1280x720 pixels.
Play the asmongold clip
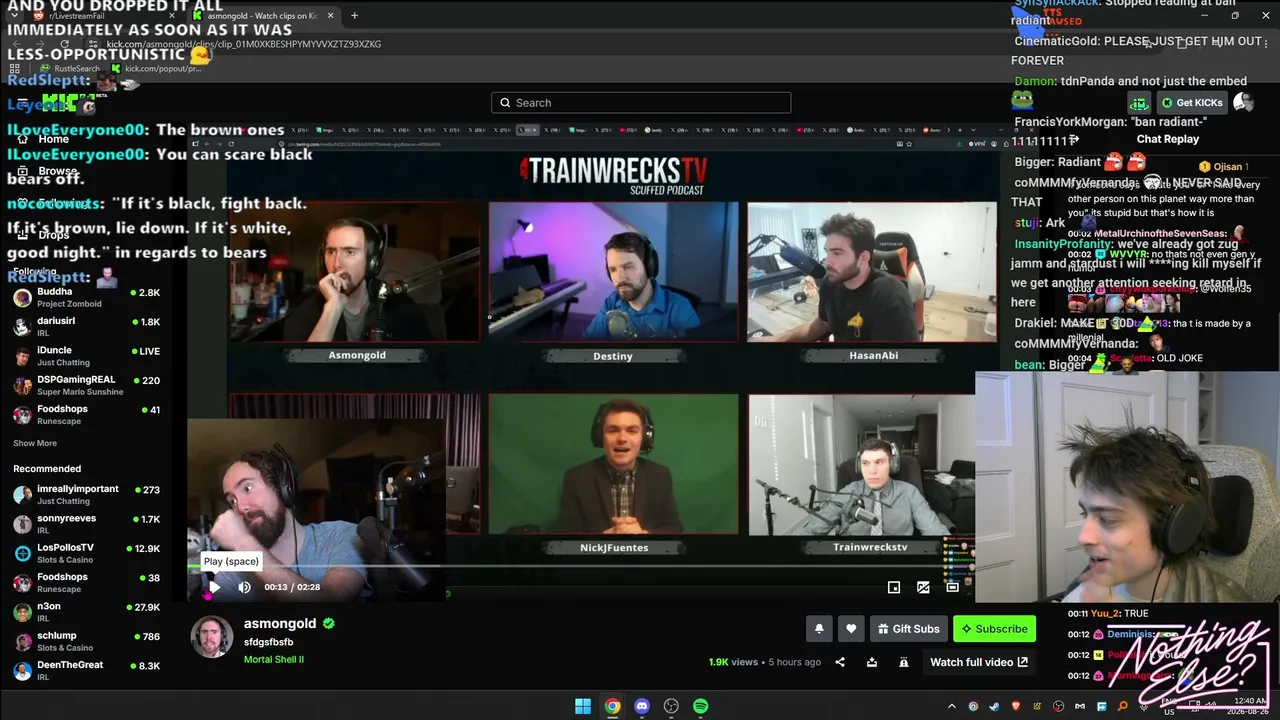point(213,587)
